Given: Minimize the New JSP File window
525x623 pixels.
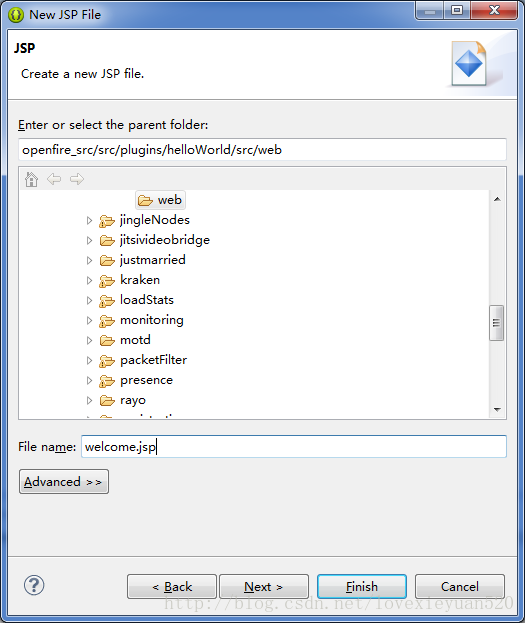Looking at the screenshot, I should coord(430,10).
